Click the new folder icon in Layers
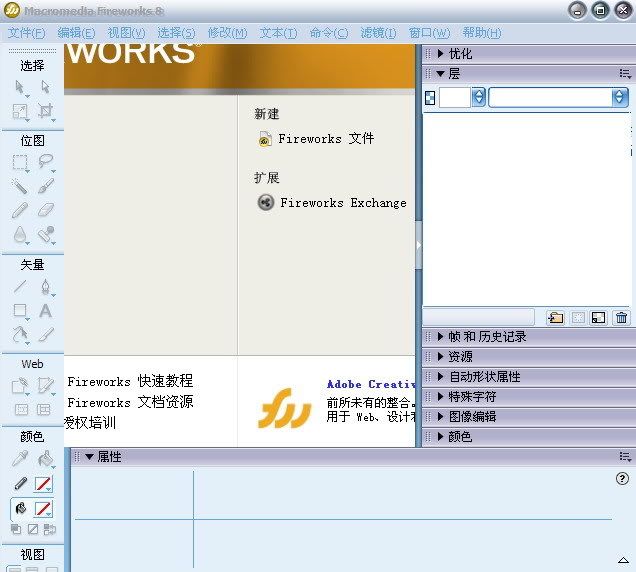This screenshot has height=572, width=636. click(556, 317)
